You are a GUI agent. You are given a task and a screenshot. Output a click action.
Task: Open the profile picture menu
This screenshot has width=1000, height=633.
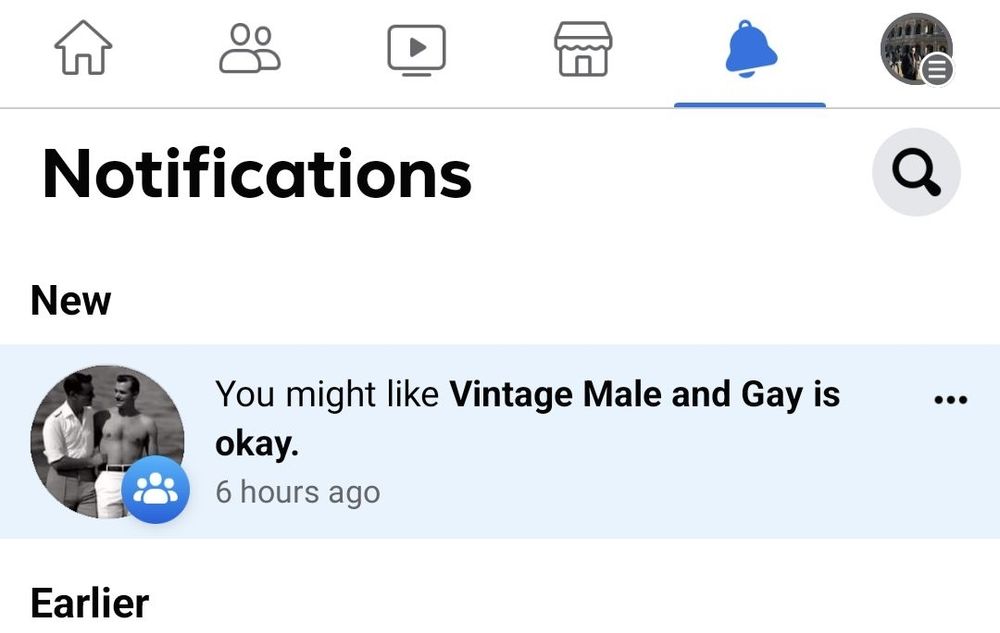[912, 46]
